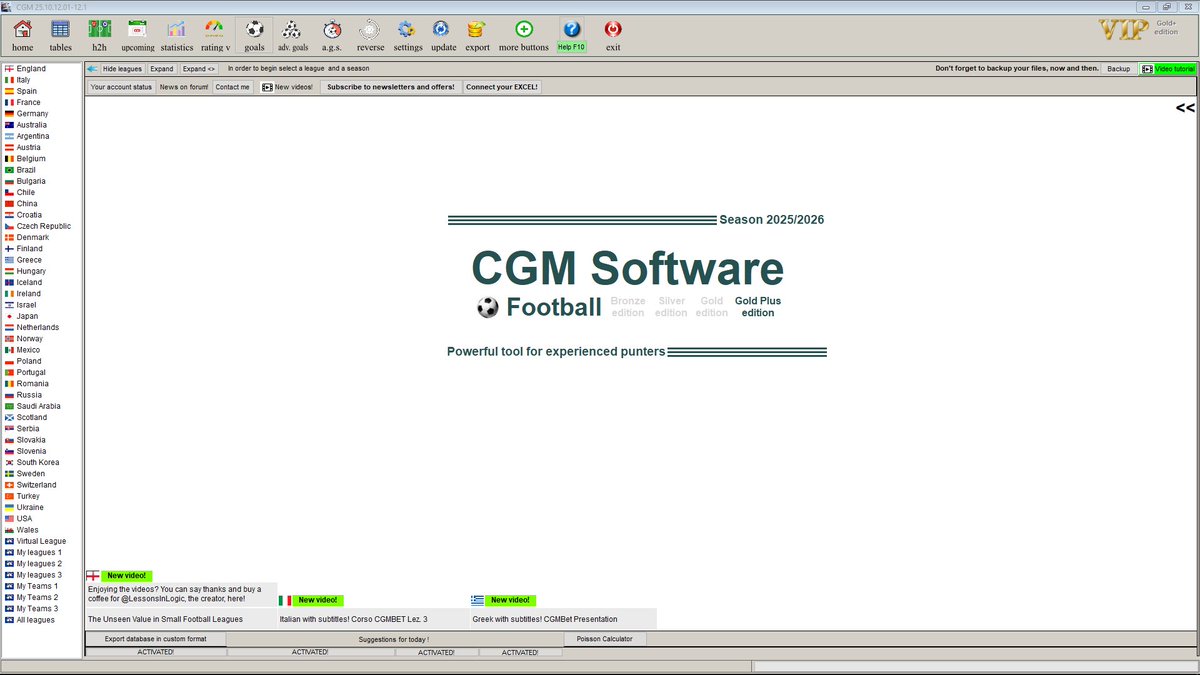The width and height of the screenshot is (1200, 675).
Task: Open the upcoming matches icon
Action: [138, 35]
